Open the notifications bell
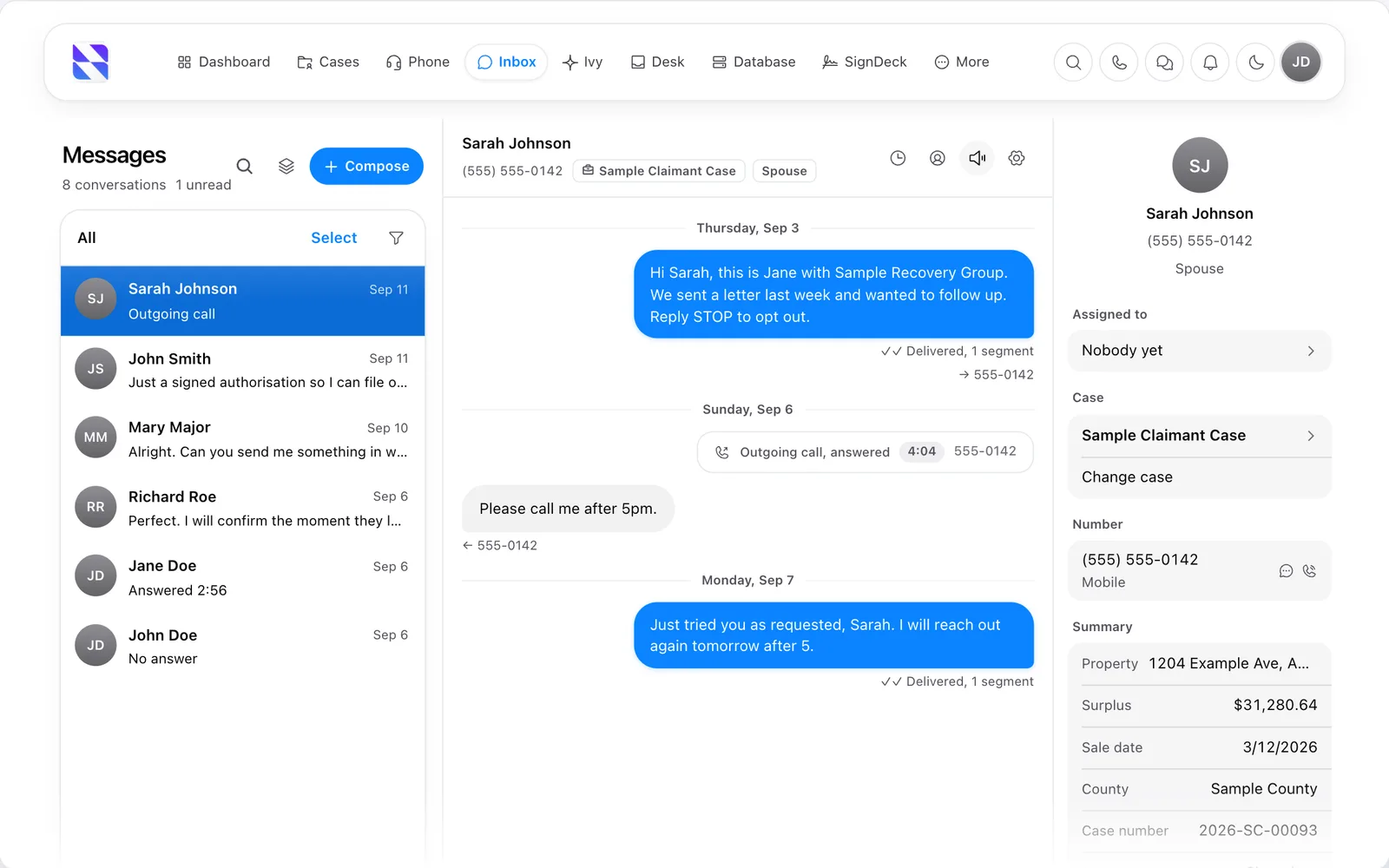The height and width of the screenshot is (868, 1389). (x=1210, y=62)
